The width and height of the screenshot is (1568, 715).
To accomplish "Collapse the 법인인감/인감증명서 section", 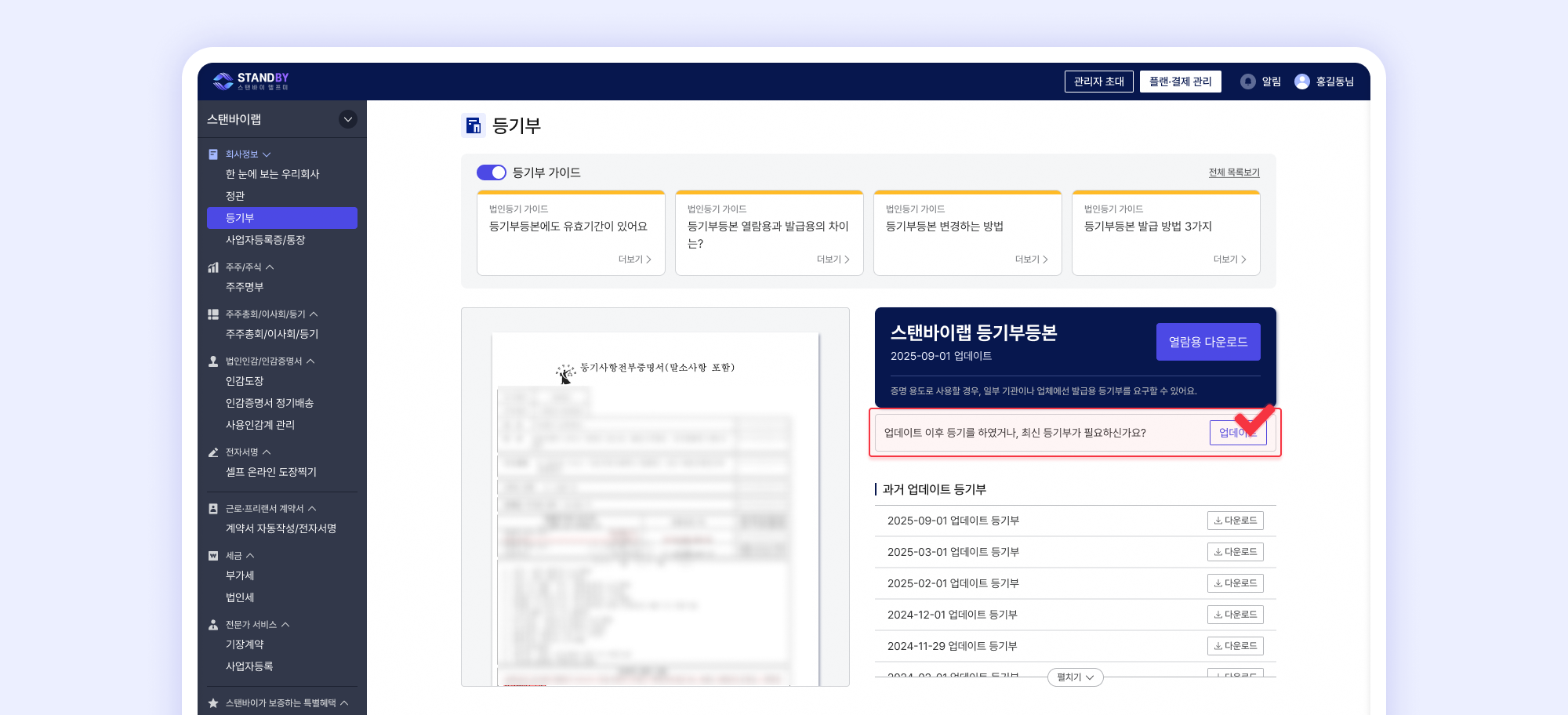I will 310,361.
